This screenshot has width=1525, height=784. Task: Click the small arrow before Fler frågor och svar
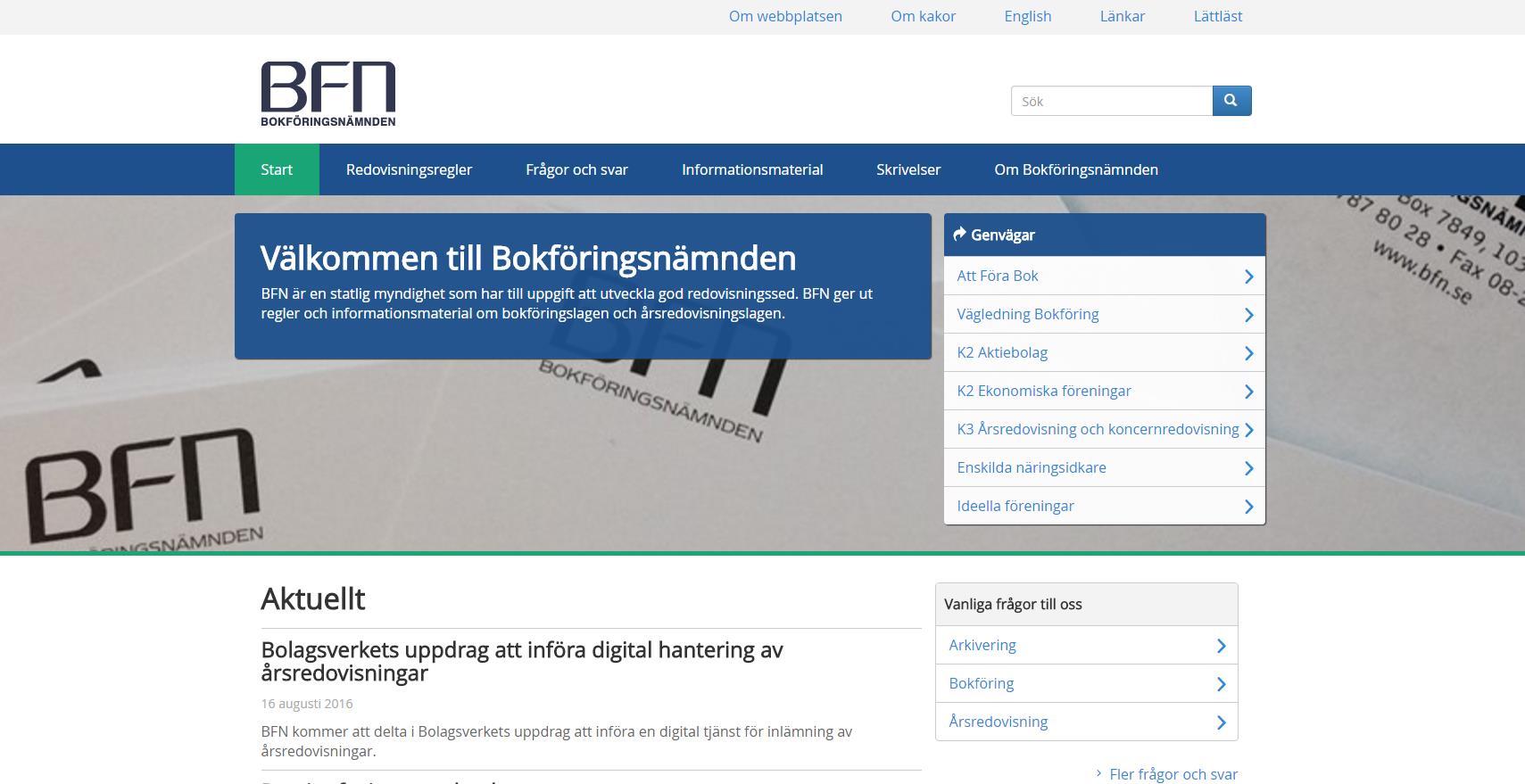[1098, 773]
